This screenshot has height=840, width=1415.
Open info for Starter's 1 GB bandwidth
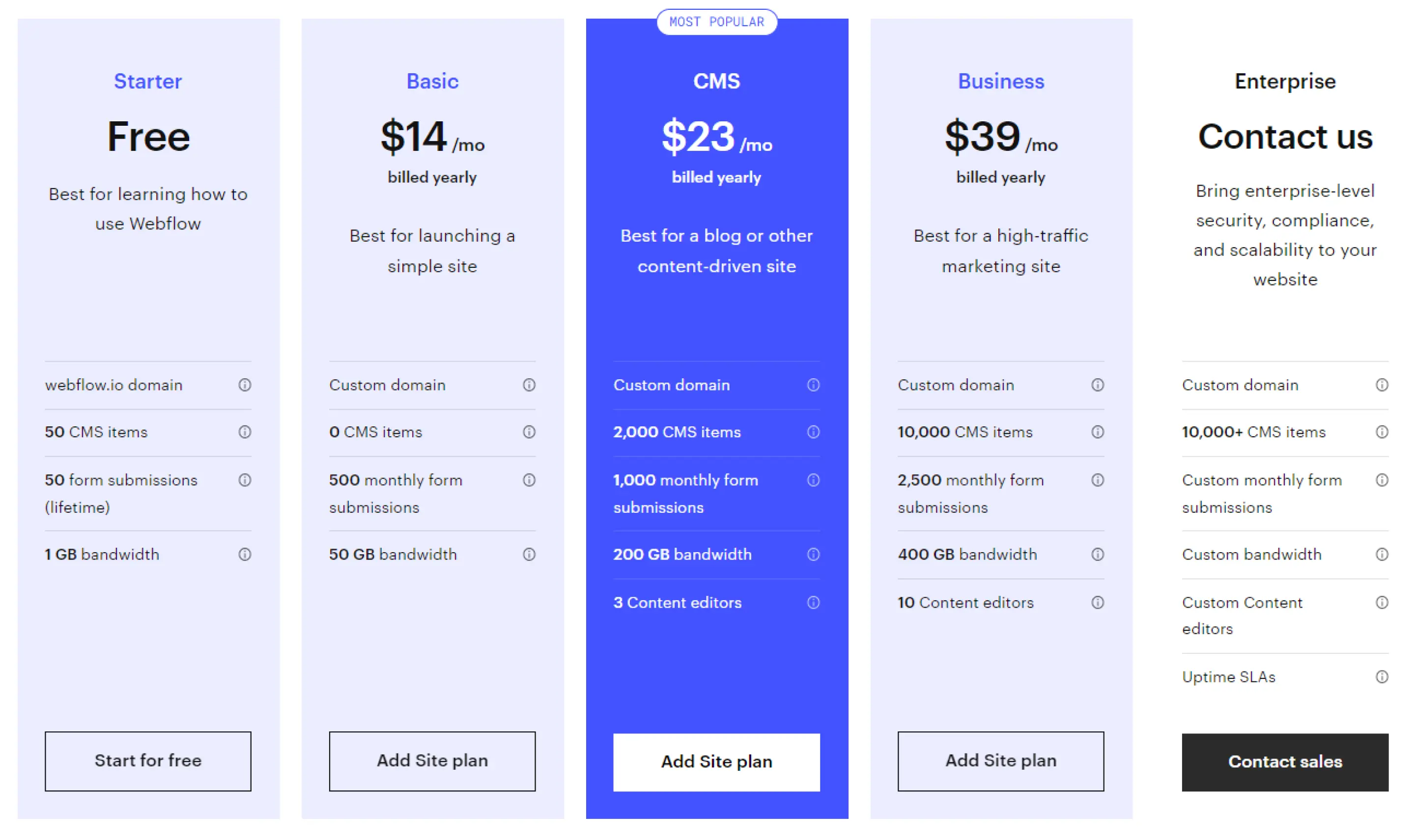pos(245,554)
